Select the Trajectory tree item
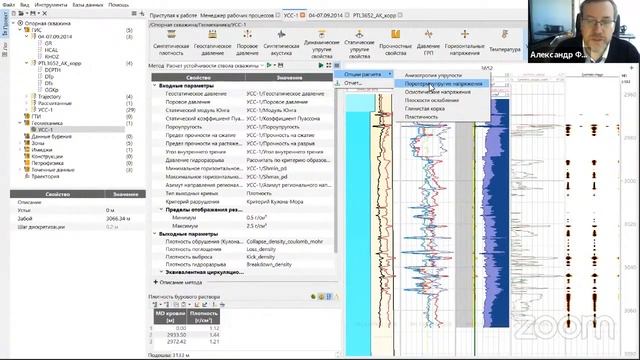The image size is (640, 360). (x=49, y=97)
